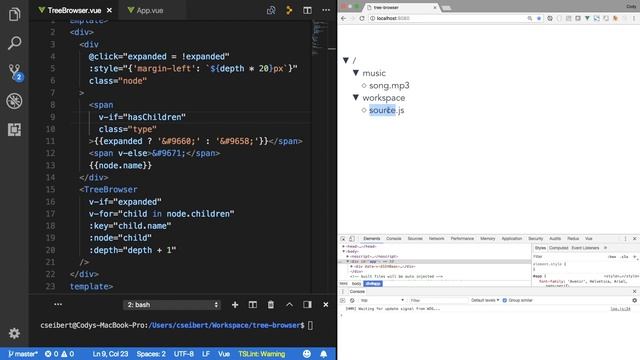This screenshot has height=360, width=640.
Task: Click the song.mp3 file node
Action: pyautogui.click(x=389, y=85)
